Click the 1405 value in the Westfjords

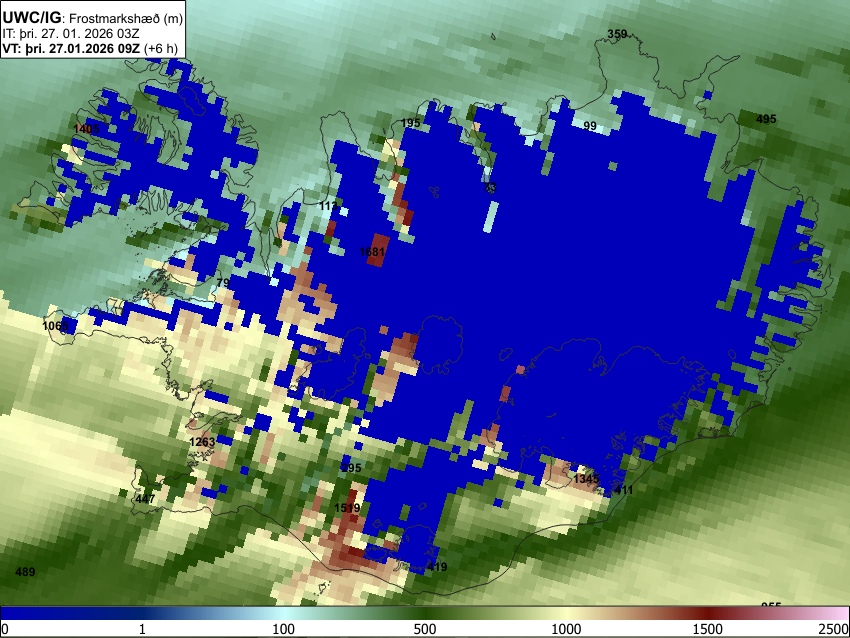(86, 128)
